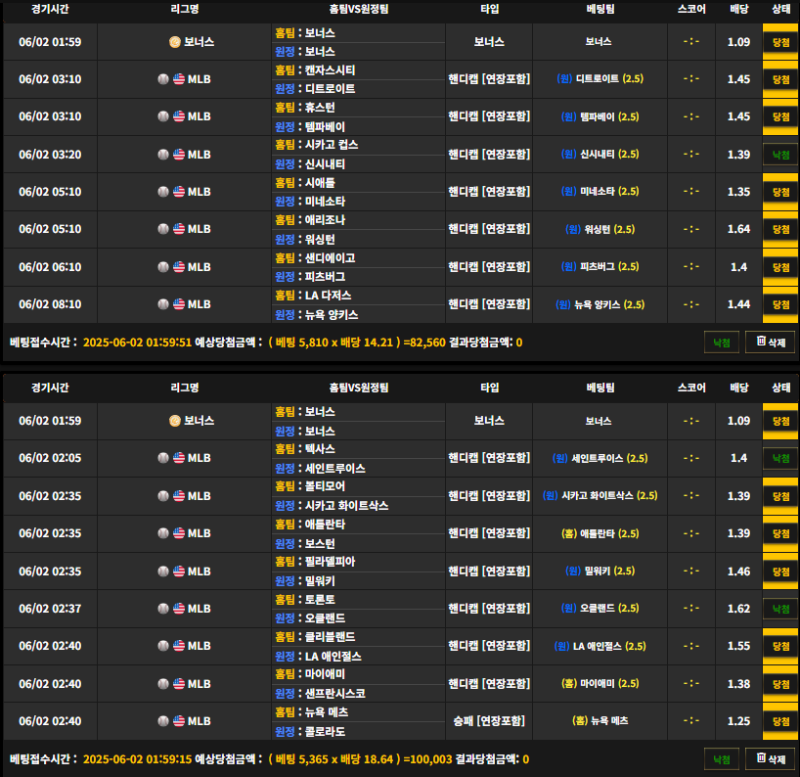Screen dimensions: 800x777
Task: Click the '승패 [연장포함]' type cell
Action: point(489,721)
